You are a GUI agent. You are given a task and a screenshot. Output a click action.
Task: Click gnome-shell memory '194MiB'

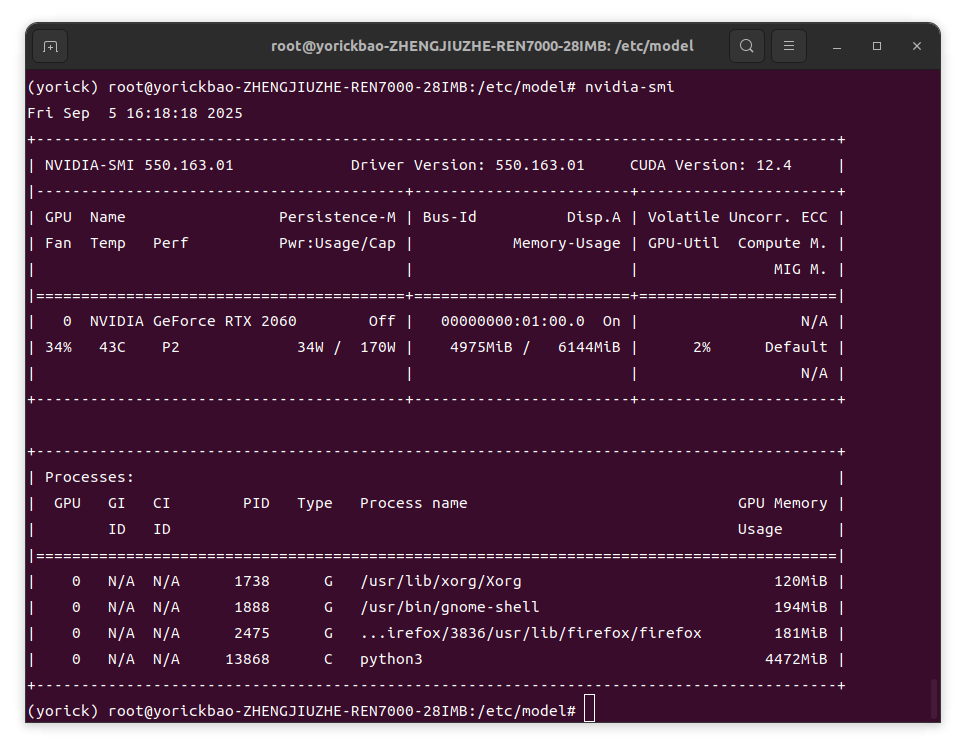pyautogui.click(x=800, y=607)
